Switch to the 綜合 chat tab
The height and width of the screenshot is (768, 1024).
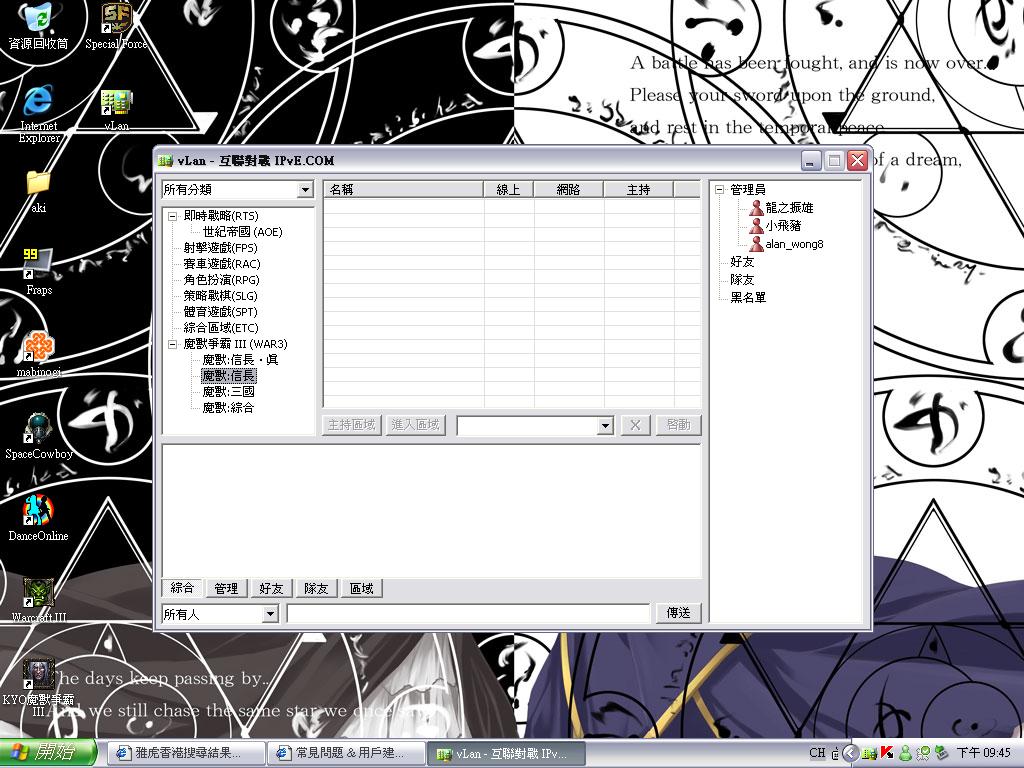[182, 588]
